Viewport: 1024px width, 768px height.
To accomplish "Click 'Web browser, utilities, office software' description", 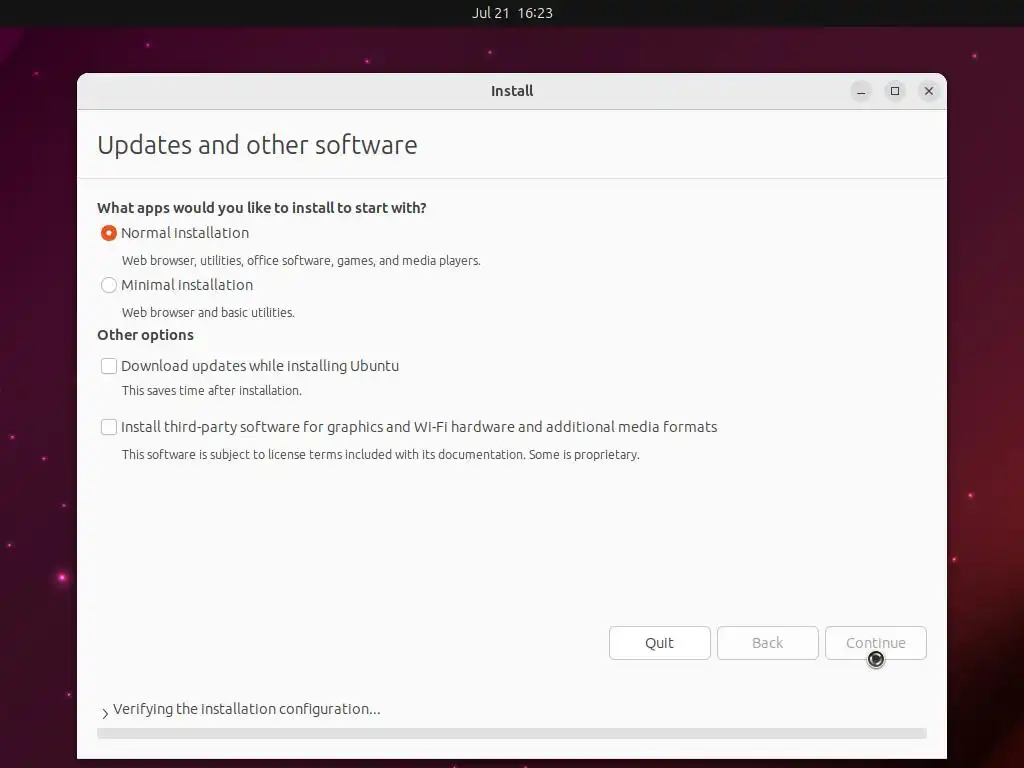I will pyautogui.click(x=301, y=261).
